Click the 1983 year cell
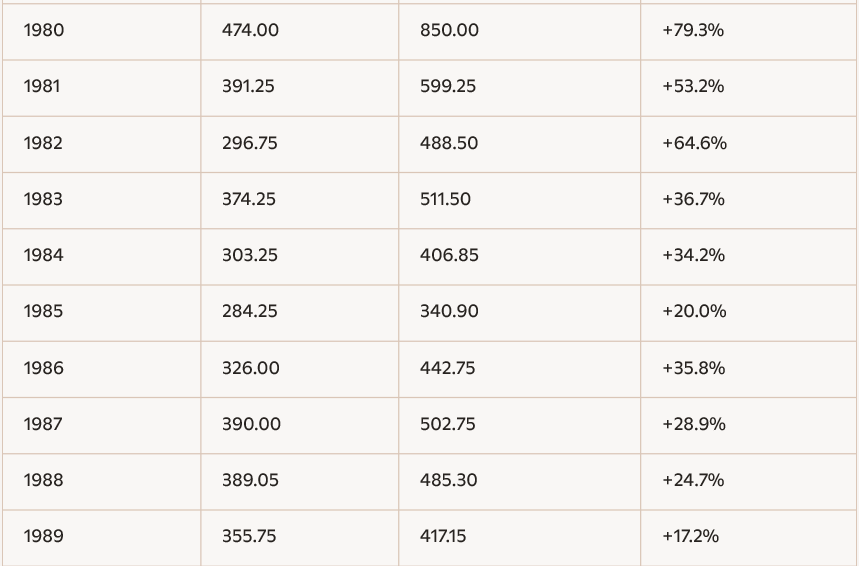The width and height of the screenshot is (859, 566). point(43,199)
